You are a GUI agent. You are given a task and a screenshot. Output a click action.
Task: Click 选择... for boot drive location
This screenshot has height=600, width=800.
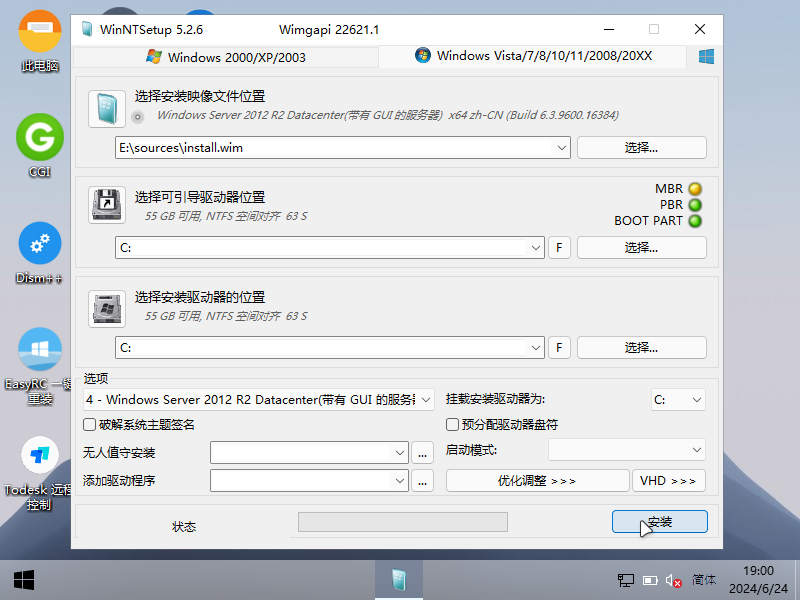pyautogui.click(x=641, y=248)
